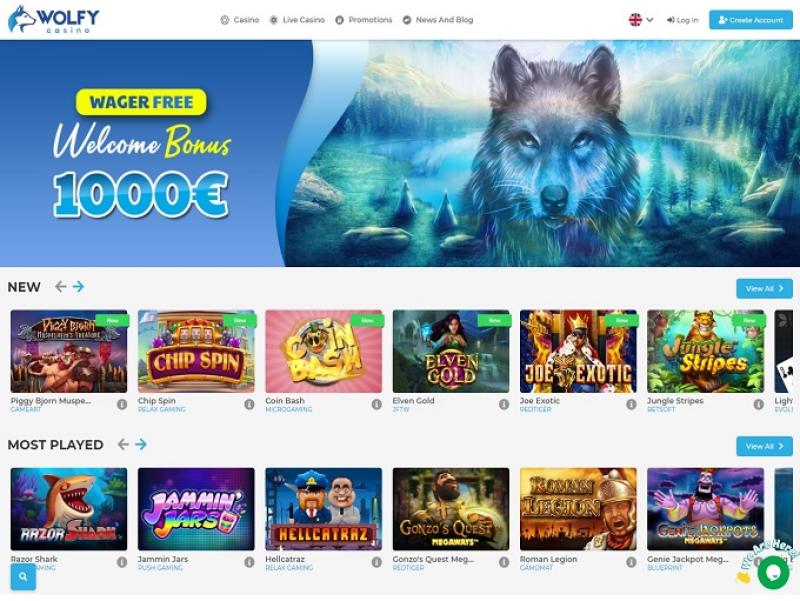Go to Promotions page
800x601 pixels.
(364, 20)
